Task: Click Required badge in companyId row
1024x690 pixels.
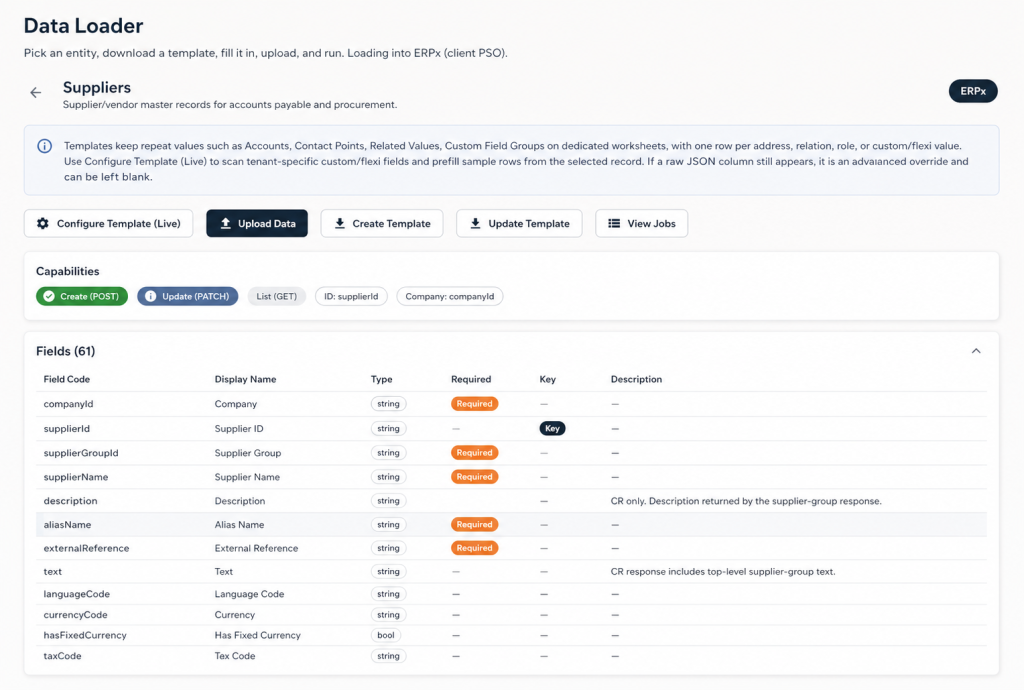Action: coord(475,404)
